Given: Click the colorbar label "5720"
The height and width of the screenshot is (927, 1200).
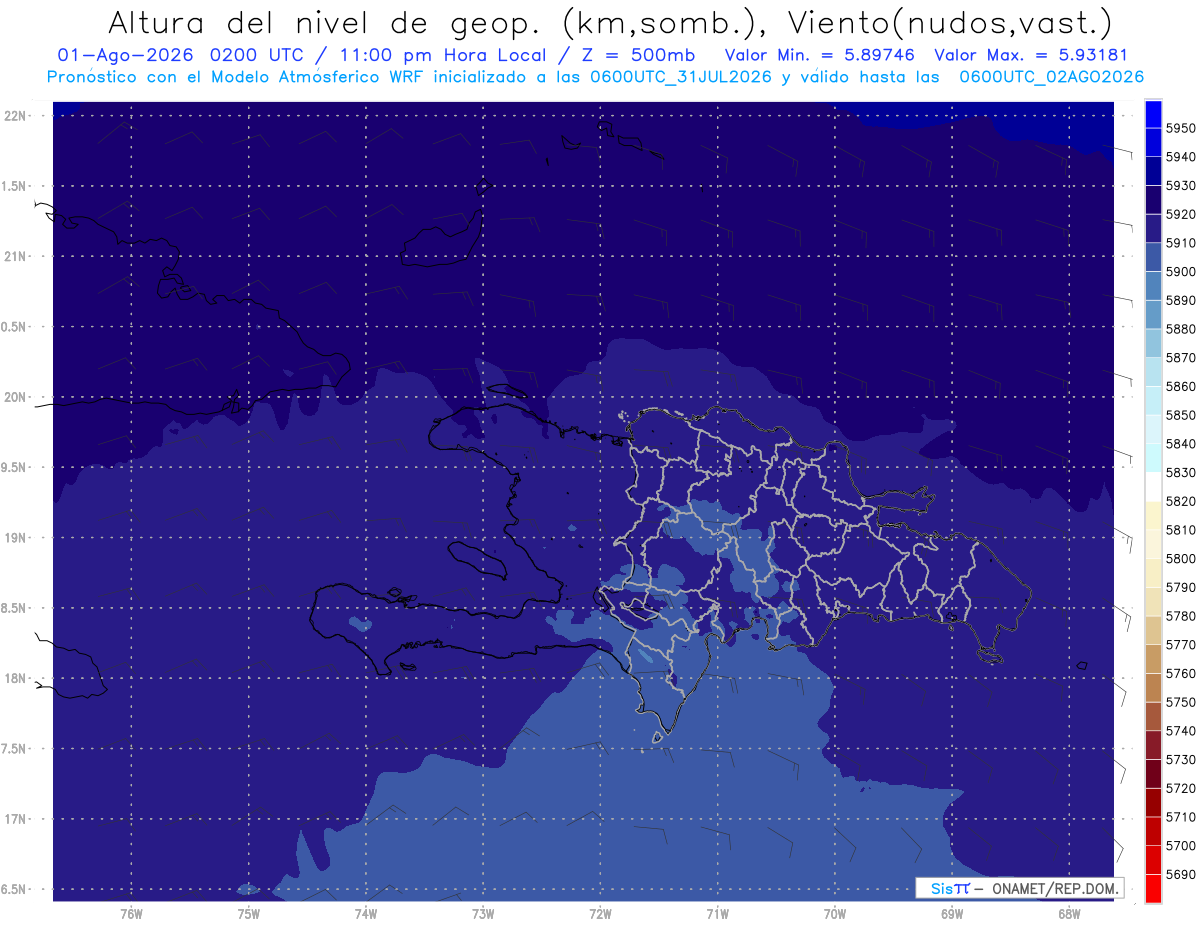Looking at the screenshot, I should point(1180,789).
